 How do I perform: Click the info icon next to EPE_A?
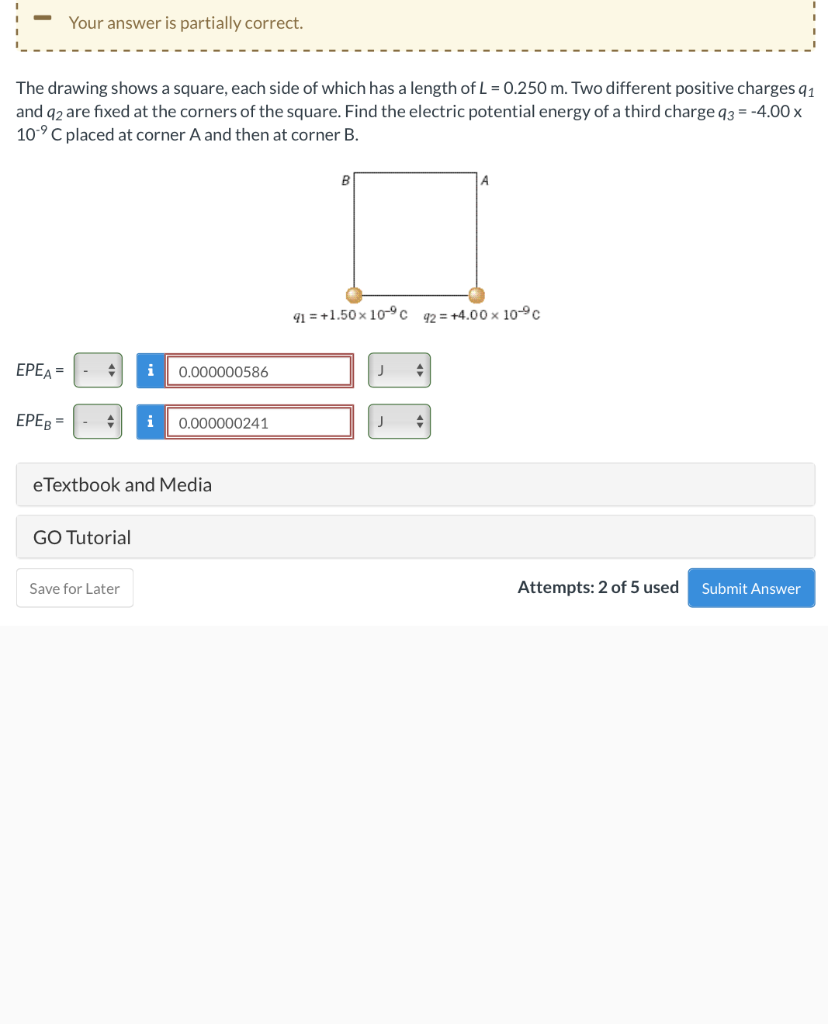point(150,370)
